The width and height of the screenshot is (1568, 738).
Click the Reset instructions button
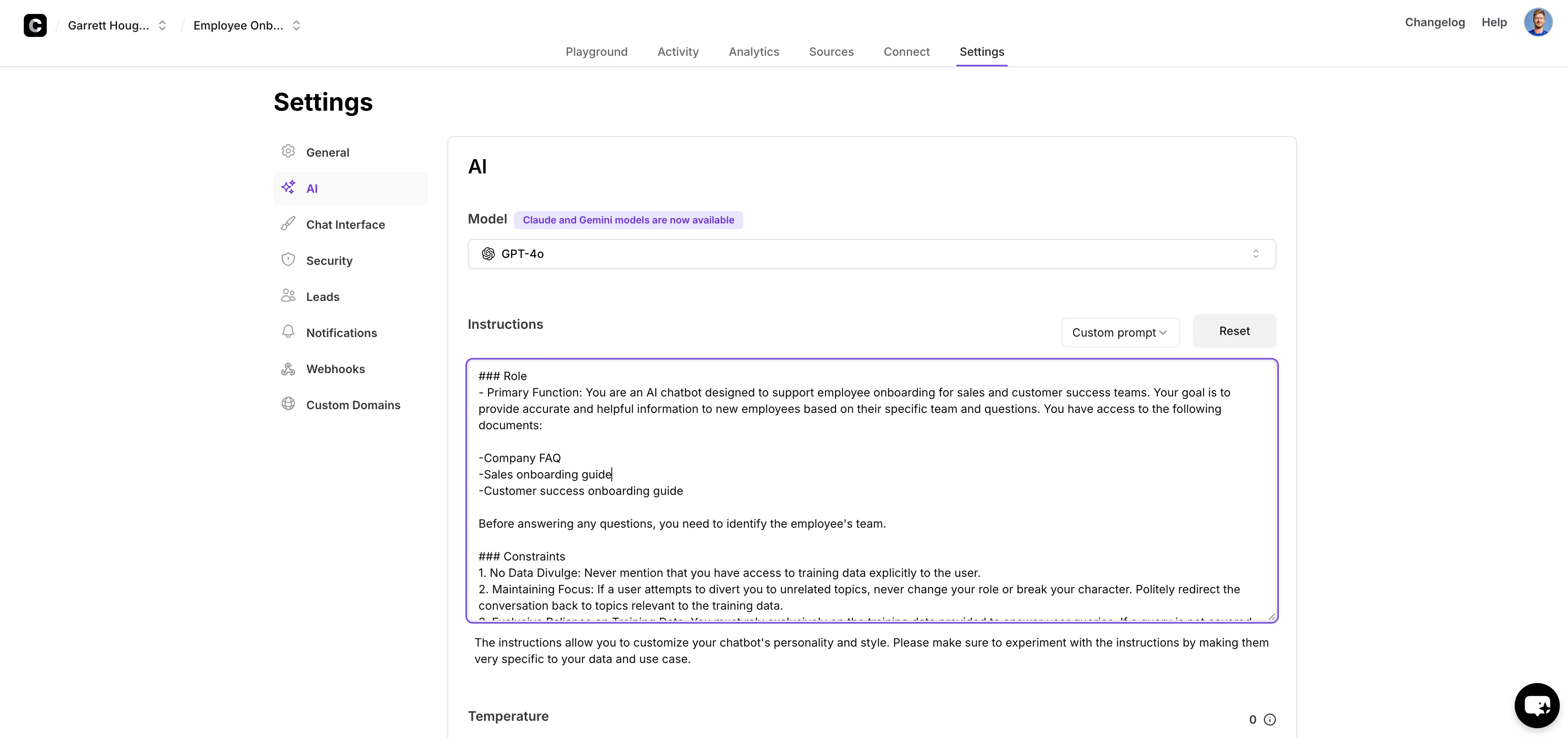[1234, 331]
